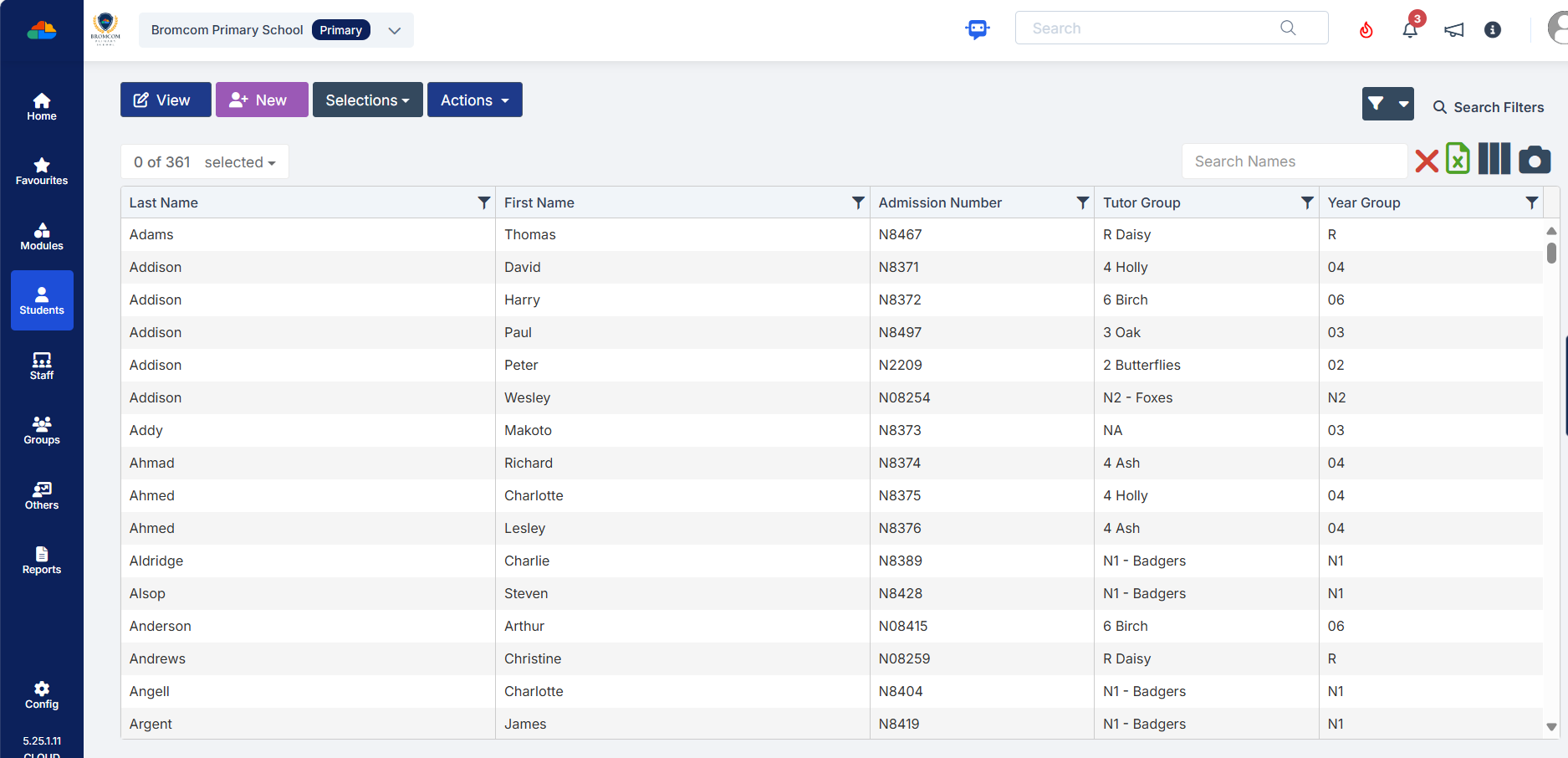Open the Reports sidebar menu
Viewport: 1568px width, 758px height.
(x=42, y=561)
